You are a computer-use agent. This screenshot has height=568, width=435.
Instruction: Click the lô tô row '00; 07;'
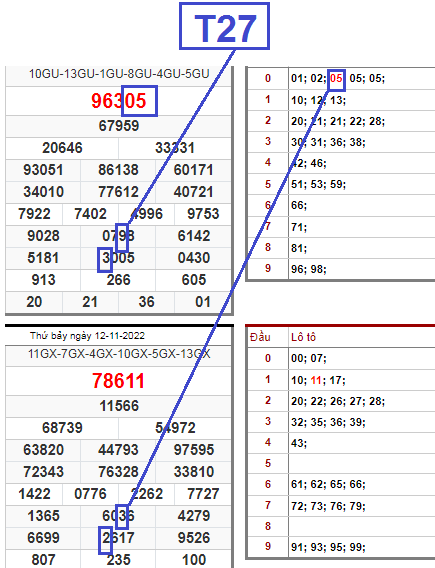coord(309,359)
